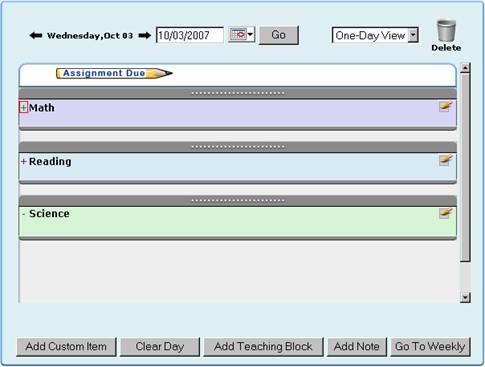
Task: Click the scrollbar up arrow
Action: [x=465, y=67]
